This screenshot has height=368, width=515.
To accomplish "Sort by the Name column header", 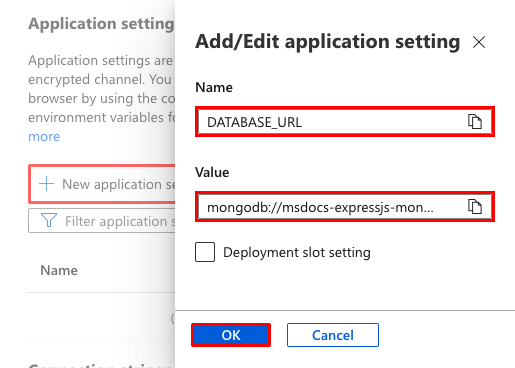I will (59, 270).
